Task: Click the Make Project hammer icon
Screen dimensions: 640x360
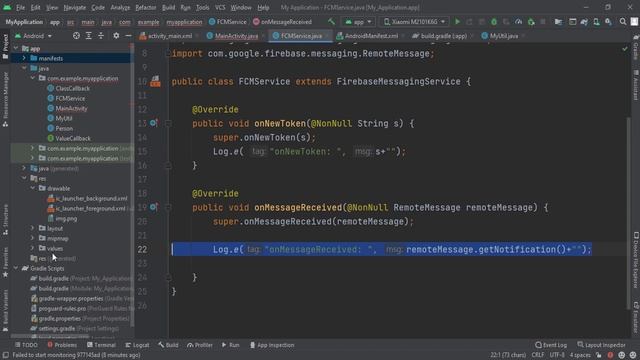Action: pyautogui.click(x=331, y=22)
